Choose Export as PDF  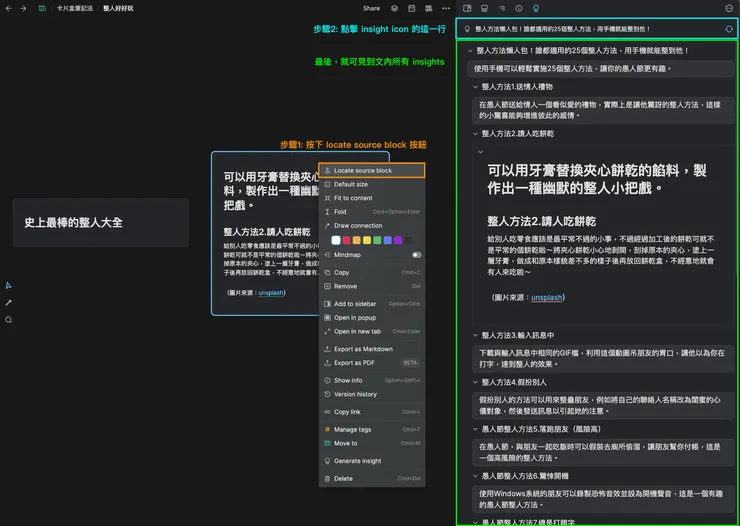(x=372, y=363)
